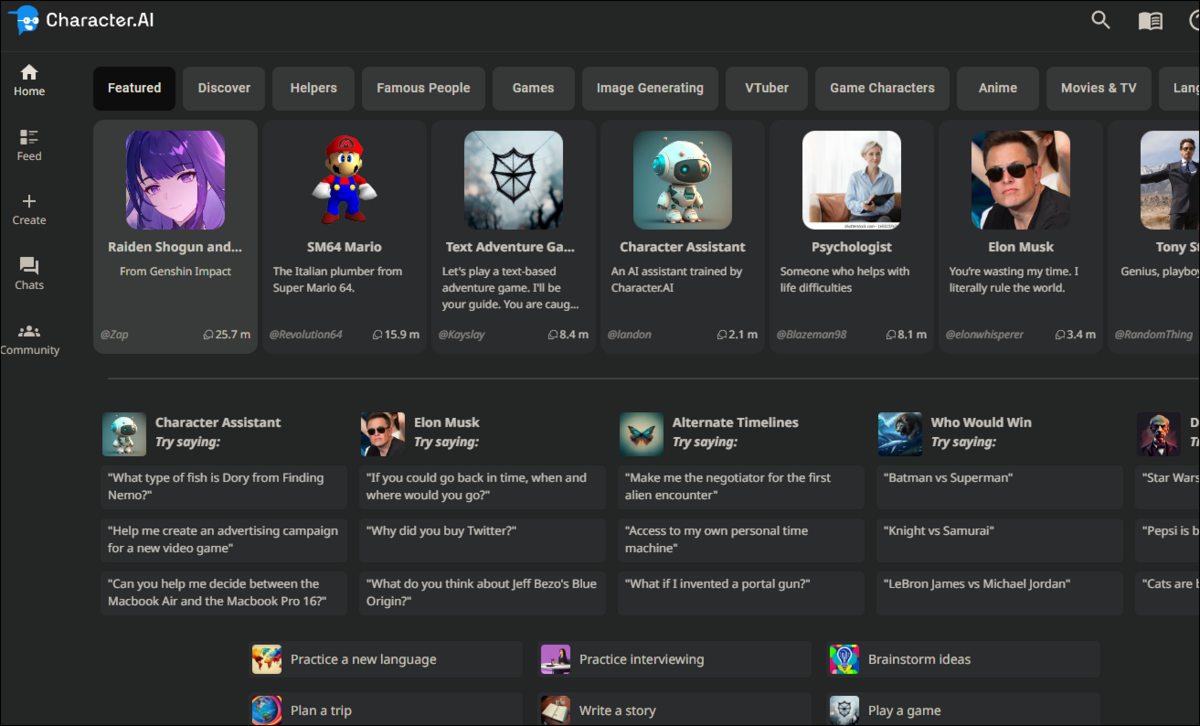Image resolution: width=1200 pixels, height=726 pixels.
Task: Click 3.4 m chat count on Elon card
Action: click(1076, 335)
